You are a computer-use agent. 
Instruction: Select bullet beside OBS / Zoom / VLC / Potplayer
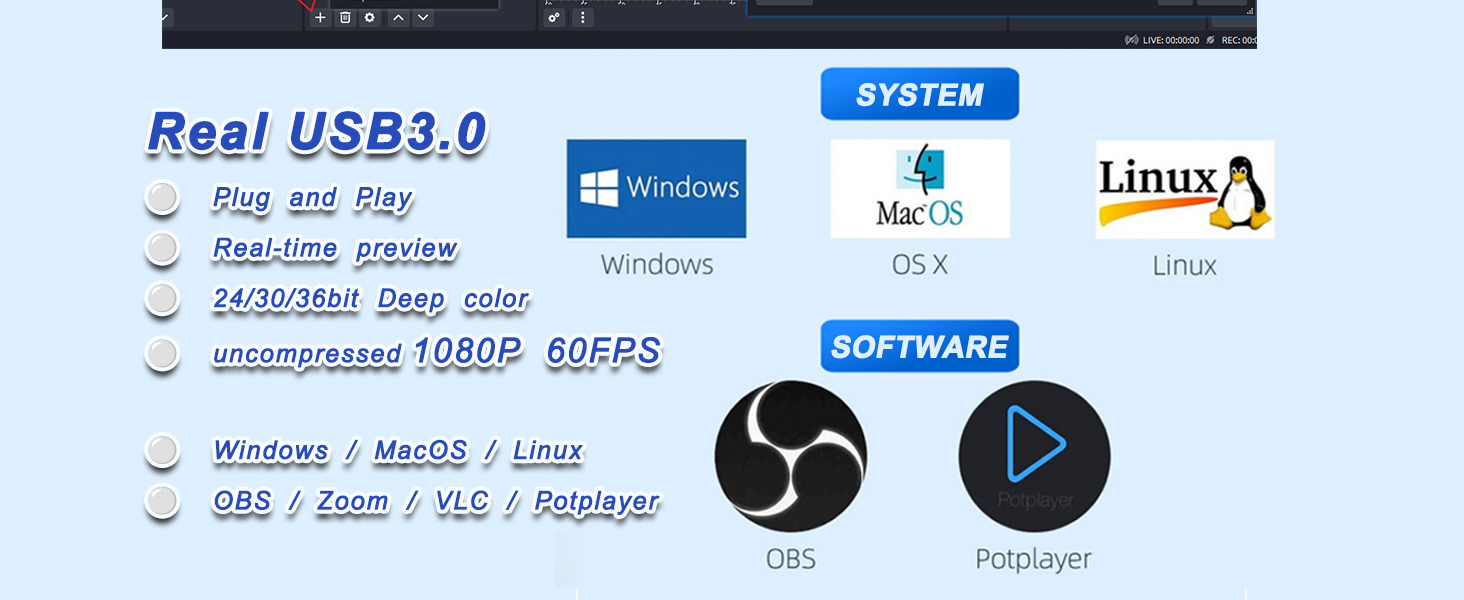(x=162, y=501)
